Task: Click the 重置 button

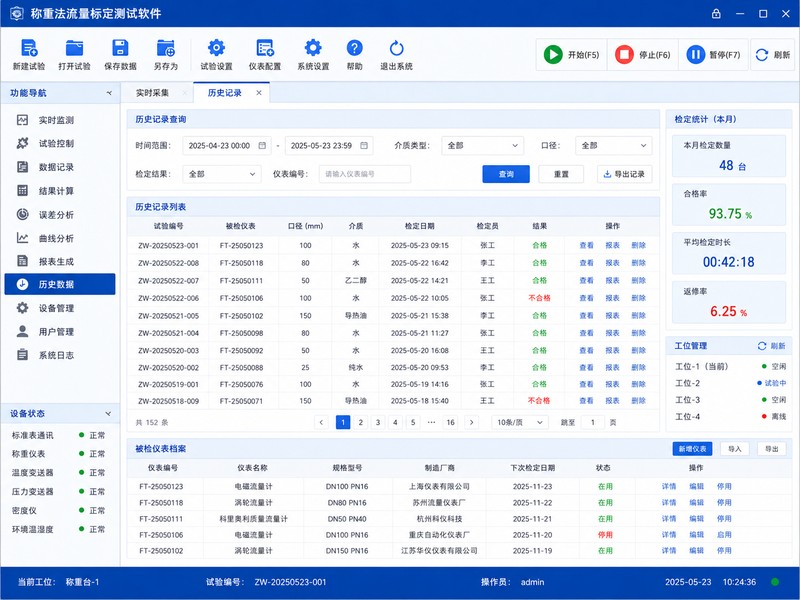Action: coord(561,174)
